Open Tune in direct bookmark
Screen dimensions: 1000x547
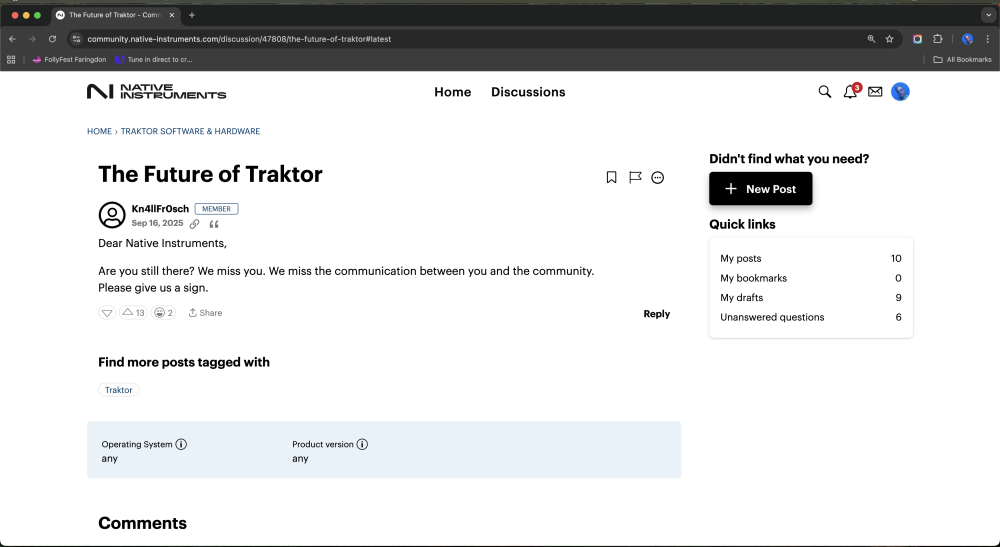[154, 59]
